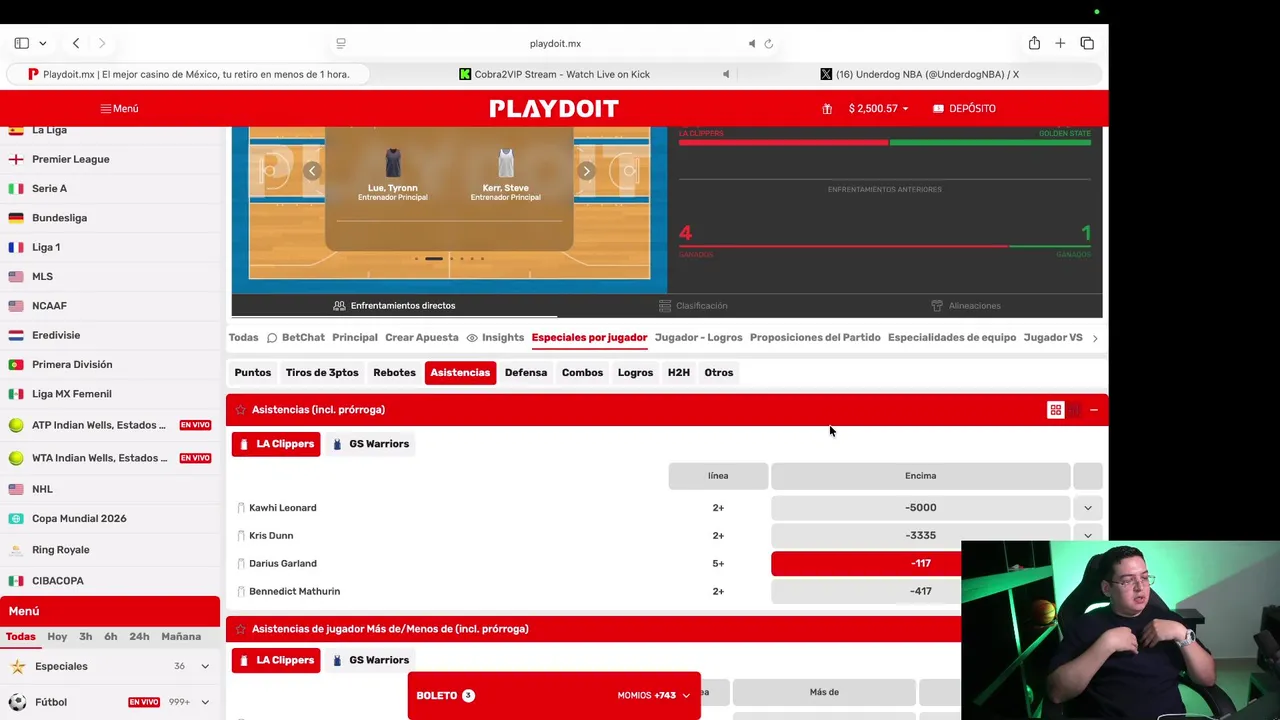Open Insights eye tab
Image resolution: width=1280 pixels, height=720 pixels.
click(495, 337)
